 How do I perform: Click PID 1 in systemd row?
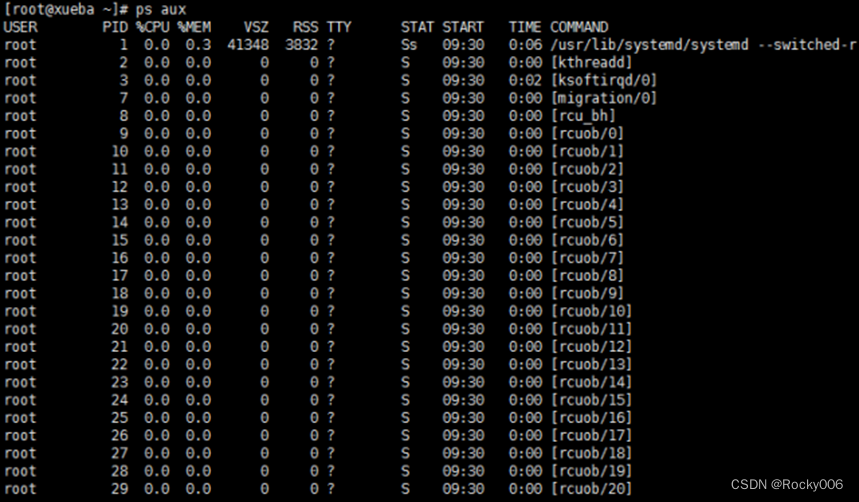pos(124,44)
